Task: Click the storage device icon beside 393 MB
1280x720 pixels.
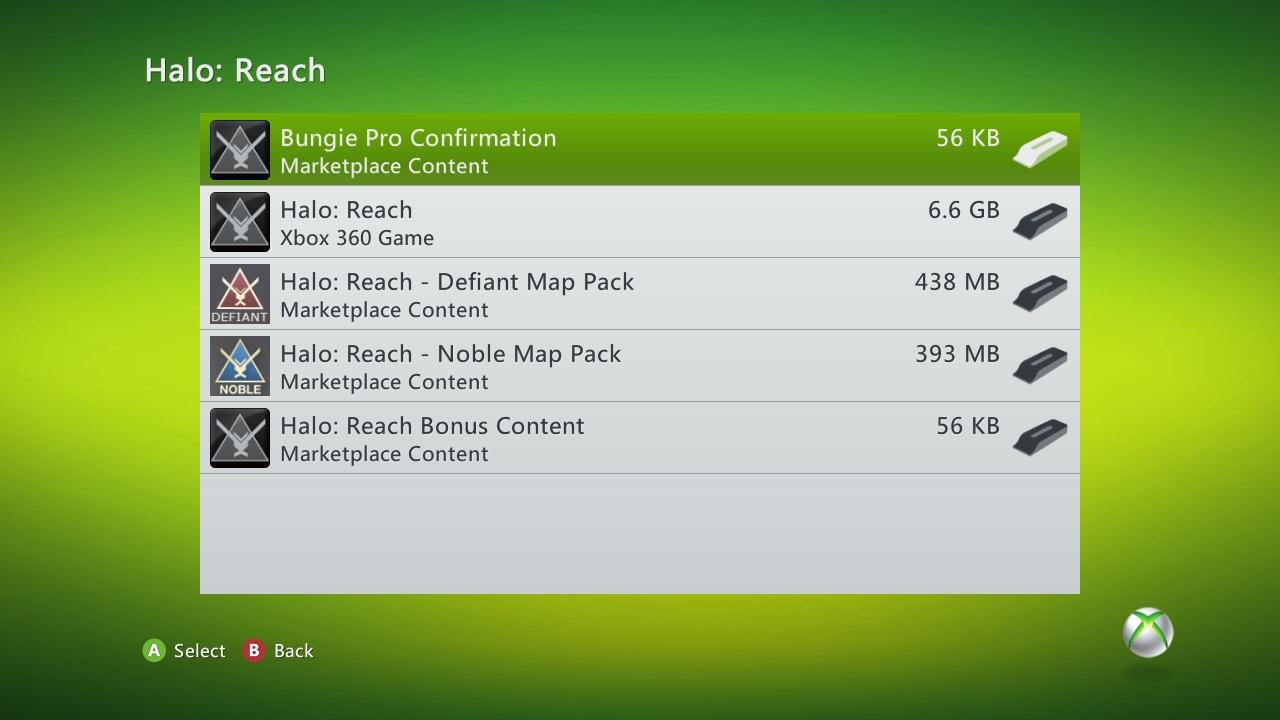Action: tap(1040, 366)
